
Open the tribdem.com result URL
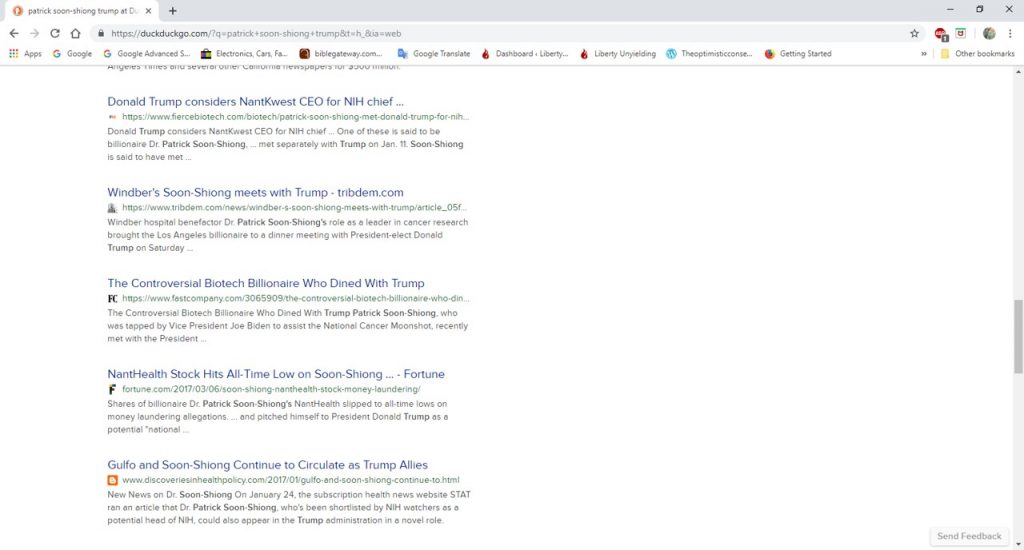pyautogui.click(x=295, y=207)
